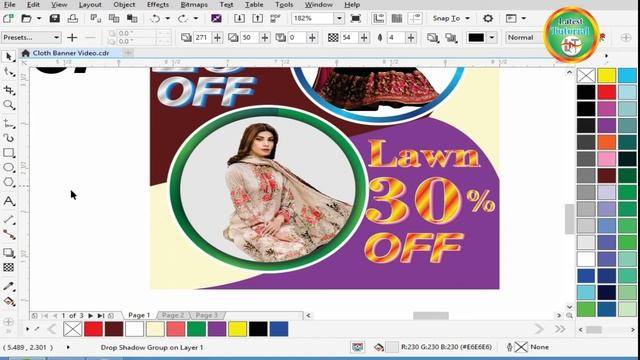Pick the purple swatch in document palette

pyautogui.click(x=217, y=329)
